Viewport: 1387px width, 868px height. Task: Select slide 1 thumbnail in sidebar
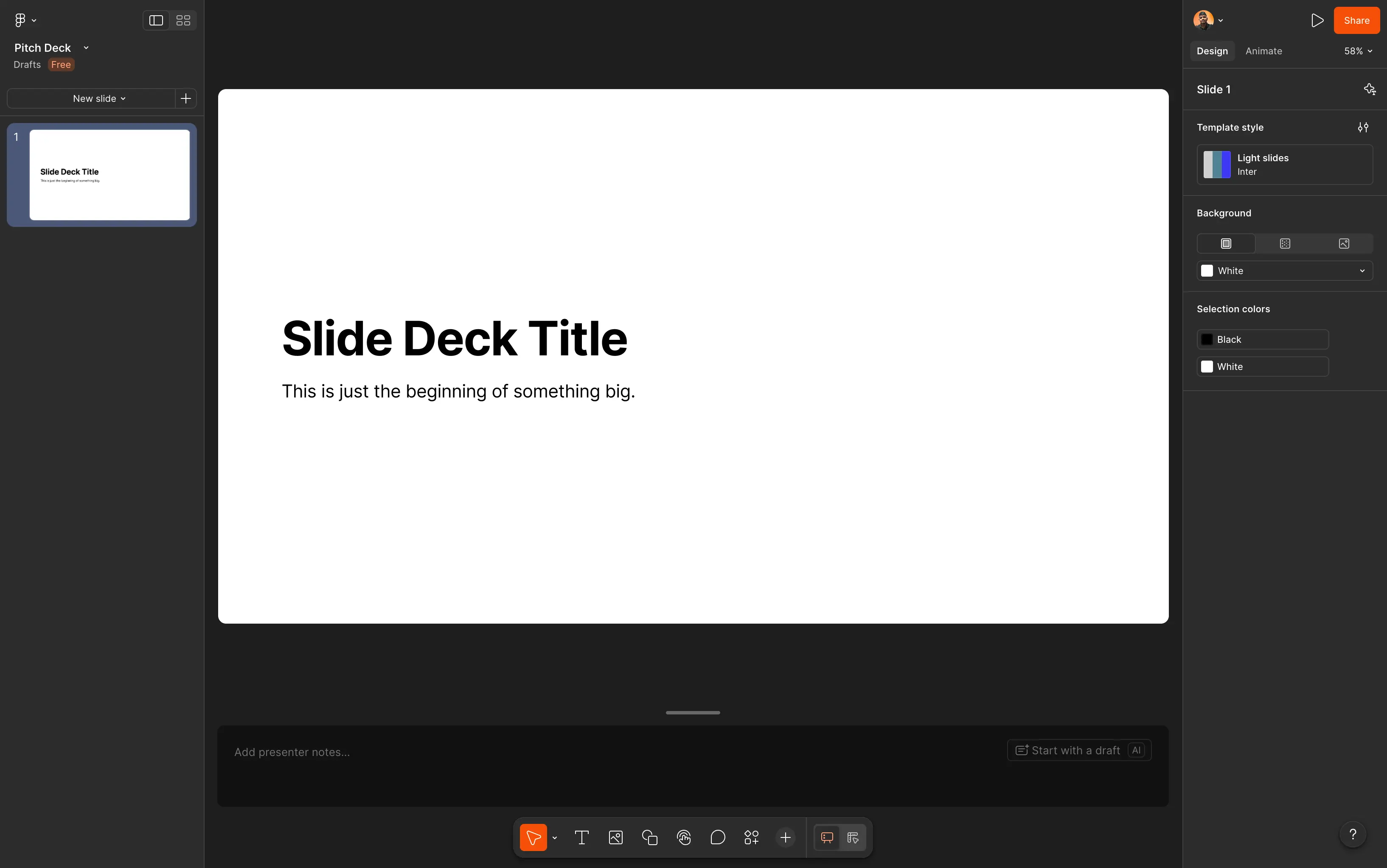pyautogui.click(x=109, y=174)
